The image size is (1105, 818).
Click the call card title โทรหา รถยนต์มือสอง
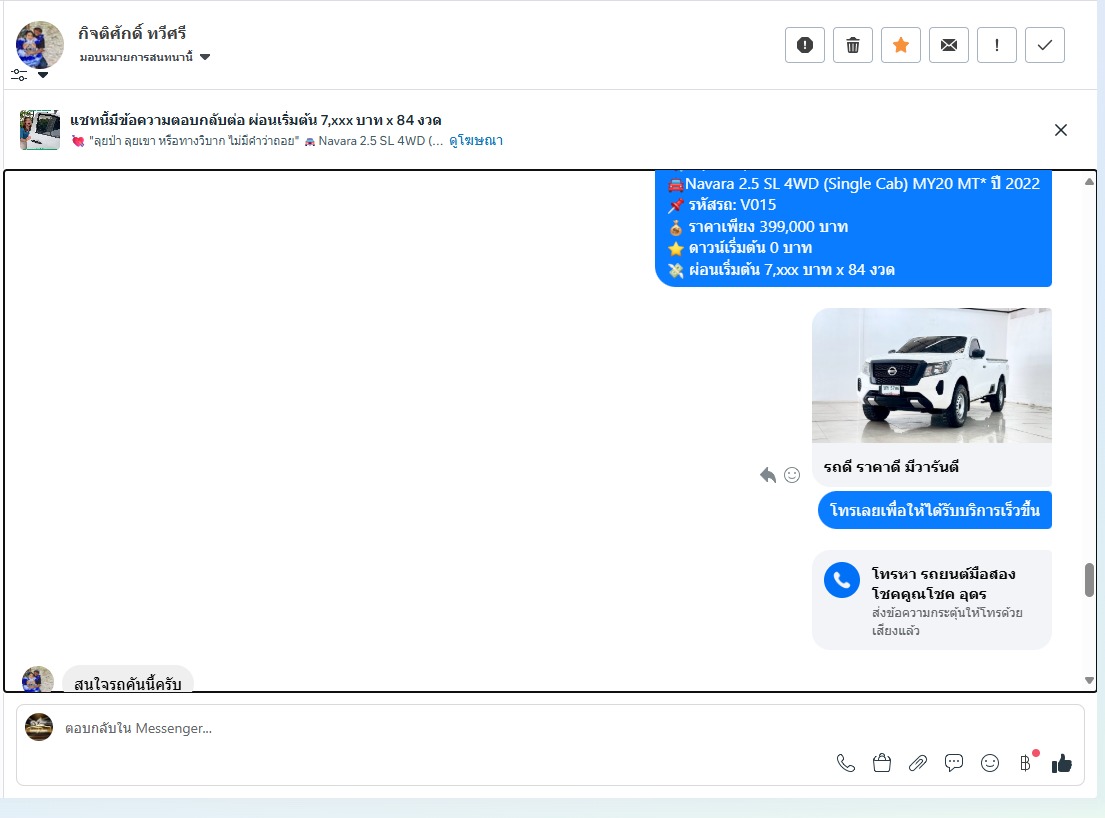[x=943, y=583]
